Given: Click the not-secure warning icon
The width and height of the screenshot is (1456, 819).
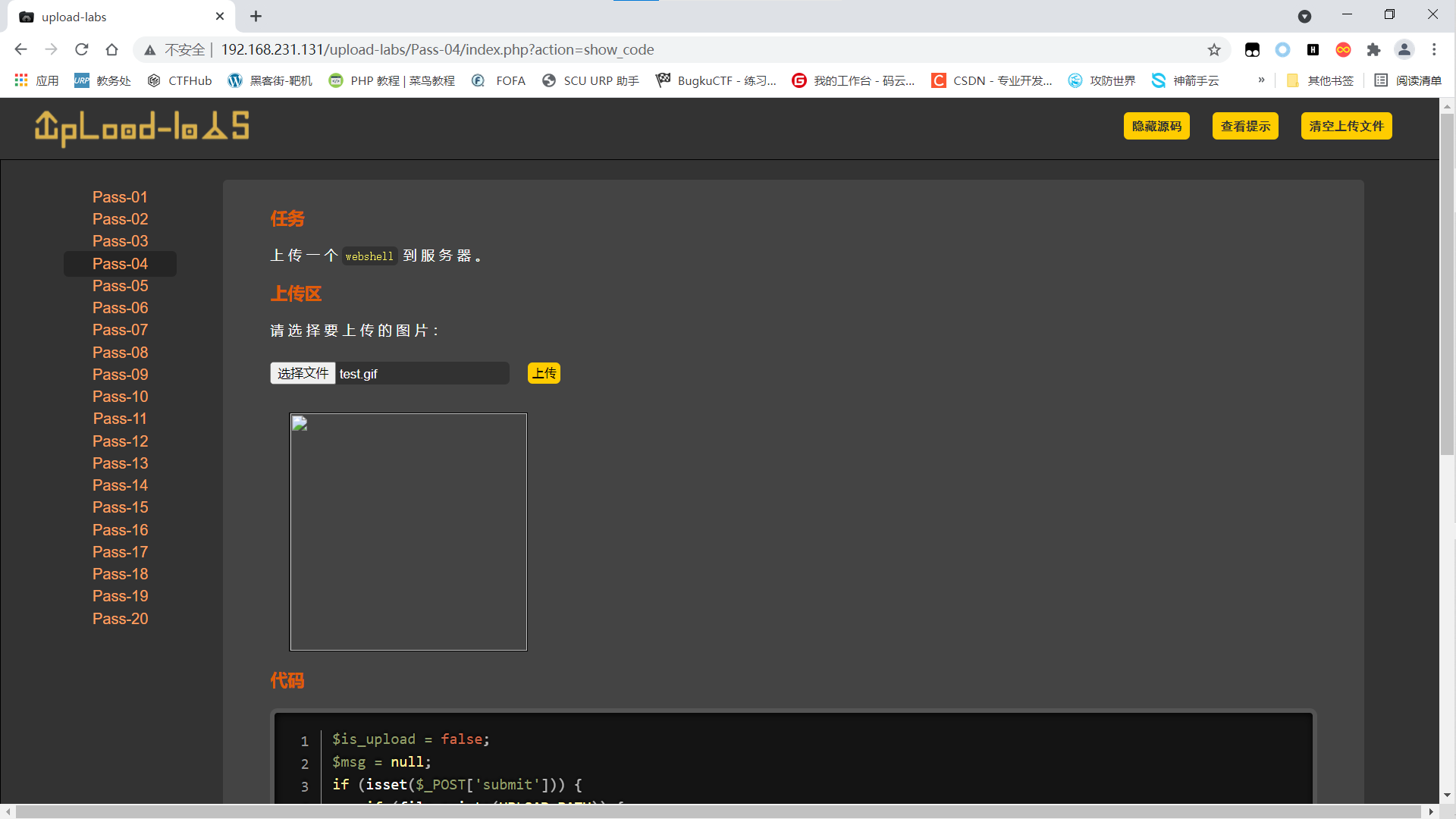Looking at the screenshot, I should (150, 50).
